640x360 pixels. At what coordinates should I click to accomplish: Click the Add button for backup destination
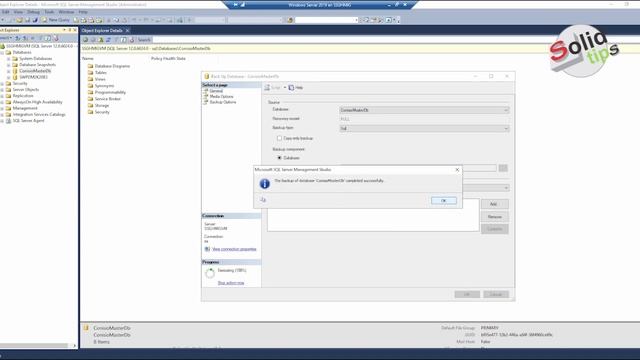click(x=494, y=204)
